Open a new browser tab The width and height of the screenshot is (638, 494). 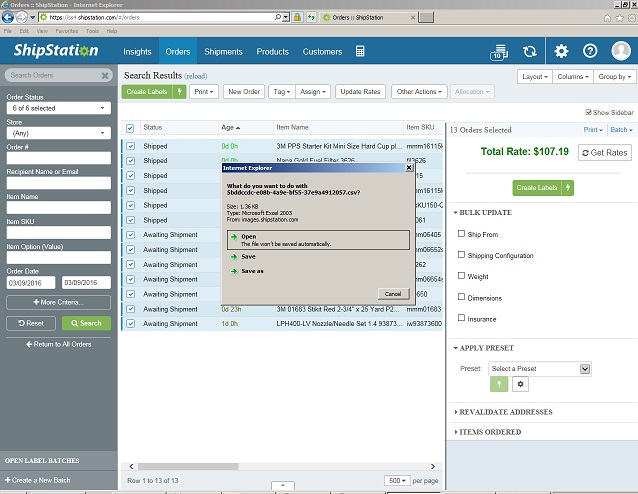point(426,17)
